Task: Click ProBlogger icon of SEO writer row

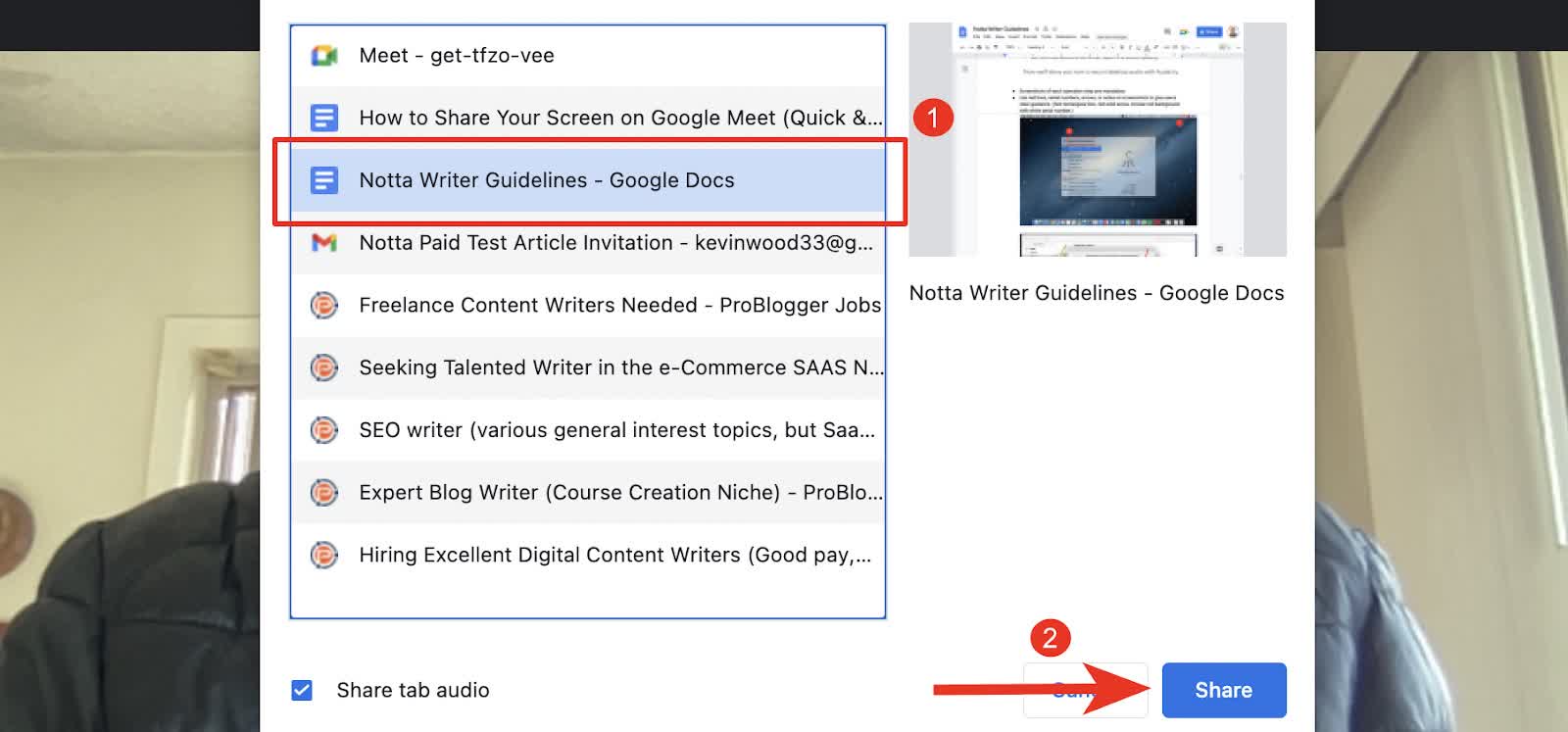Action: coord(323,430)
